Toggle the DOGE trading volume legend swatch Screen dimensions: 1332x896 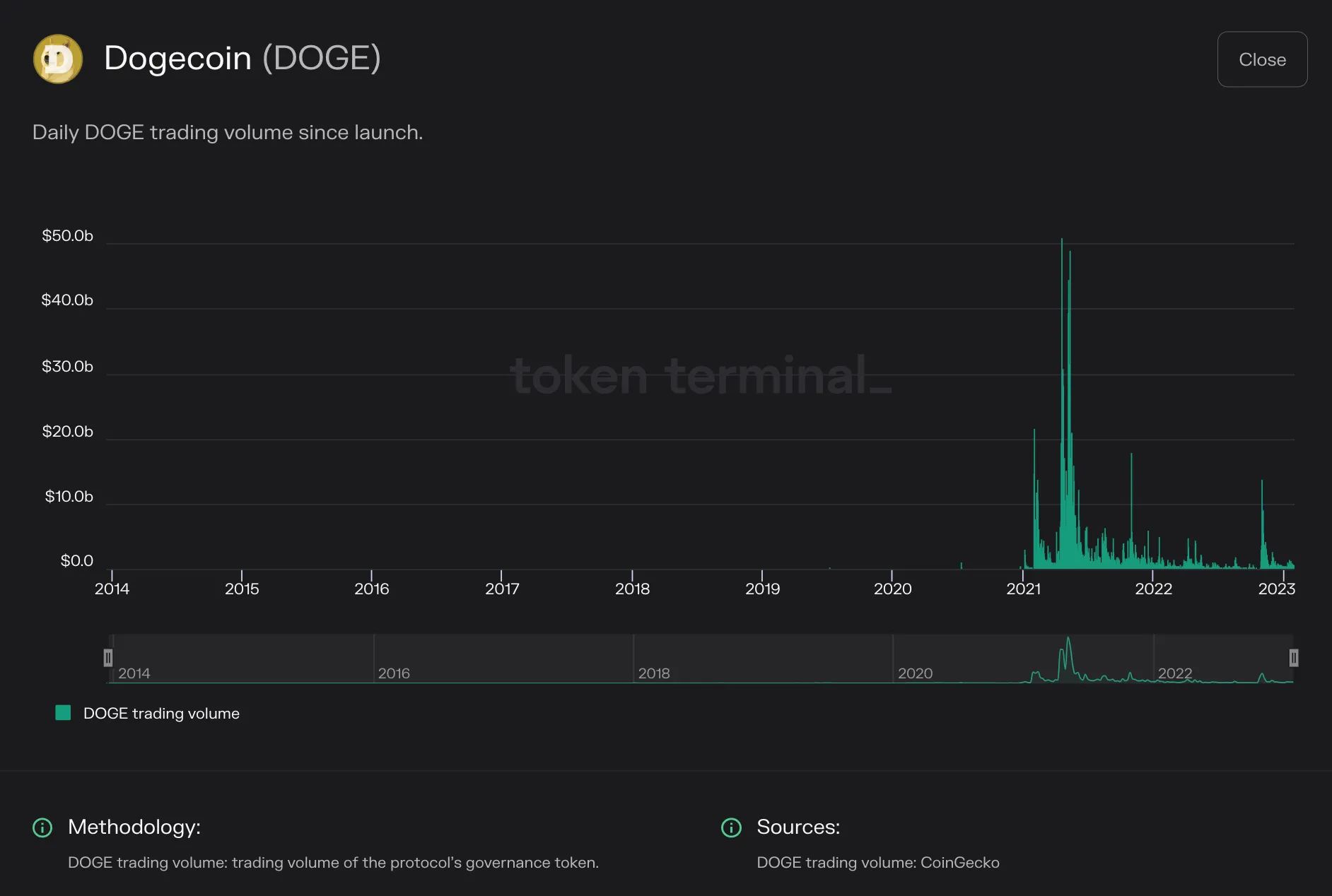pyautogui.click(x=63, y=713)
